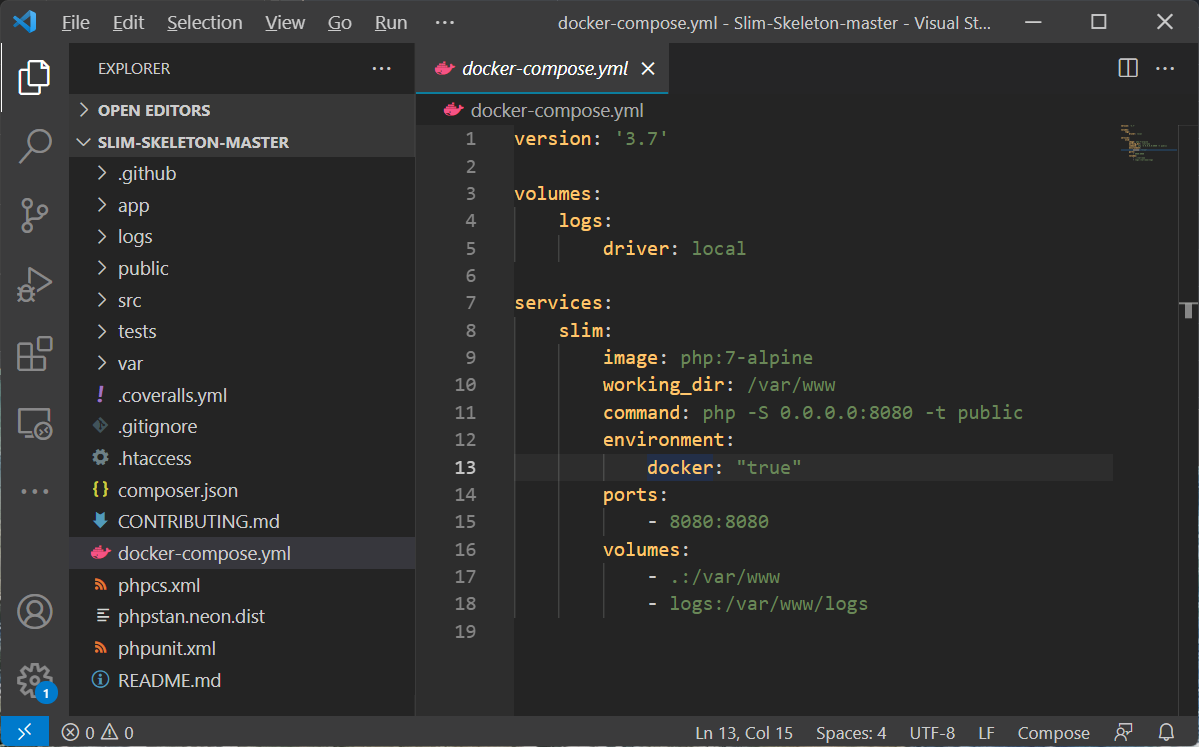The image size is (1199, 747).
Task: Open the Extensions view
Action: tap(34, 354)
